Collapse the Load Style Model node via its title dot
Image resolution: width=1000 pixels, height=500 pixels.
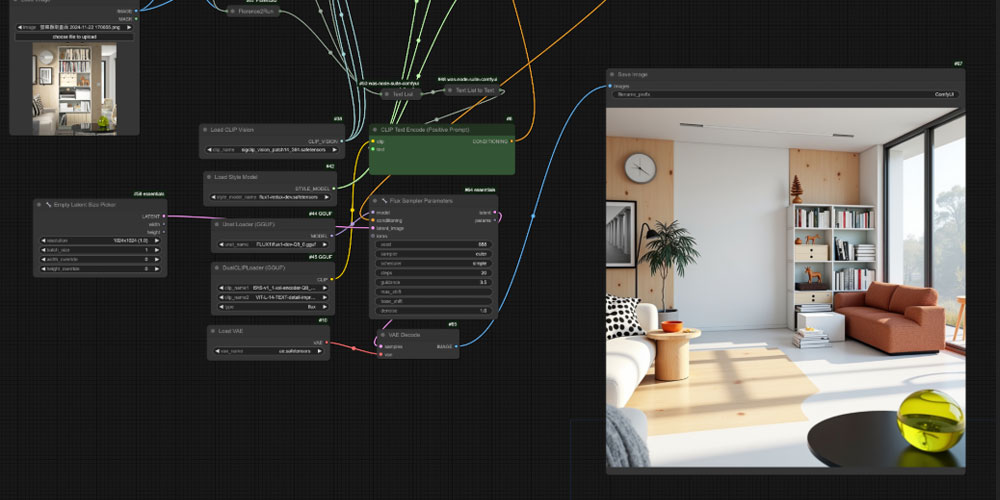pyautogui.click(x=209, y=177)
